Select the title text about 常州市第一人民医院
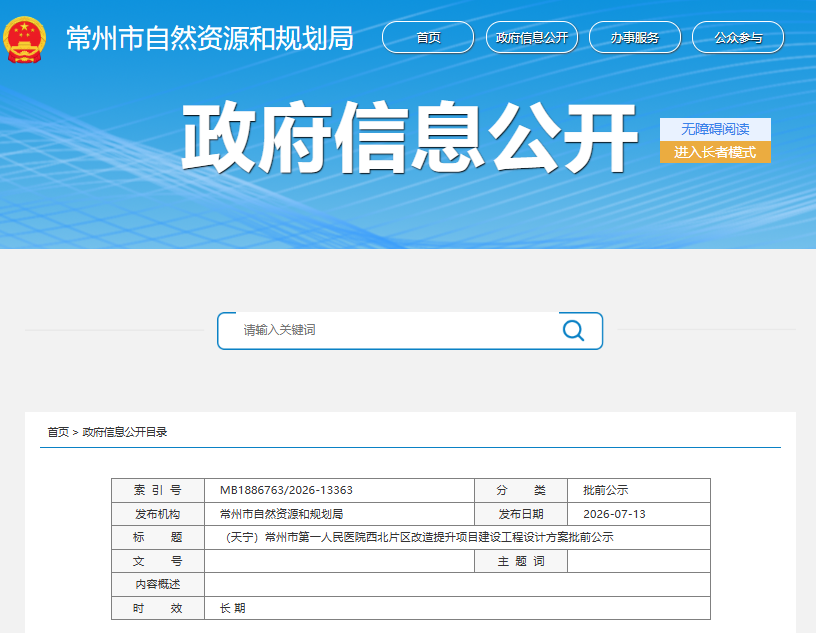 [x=419, y=537]
